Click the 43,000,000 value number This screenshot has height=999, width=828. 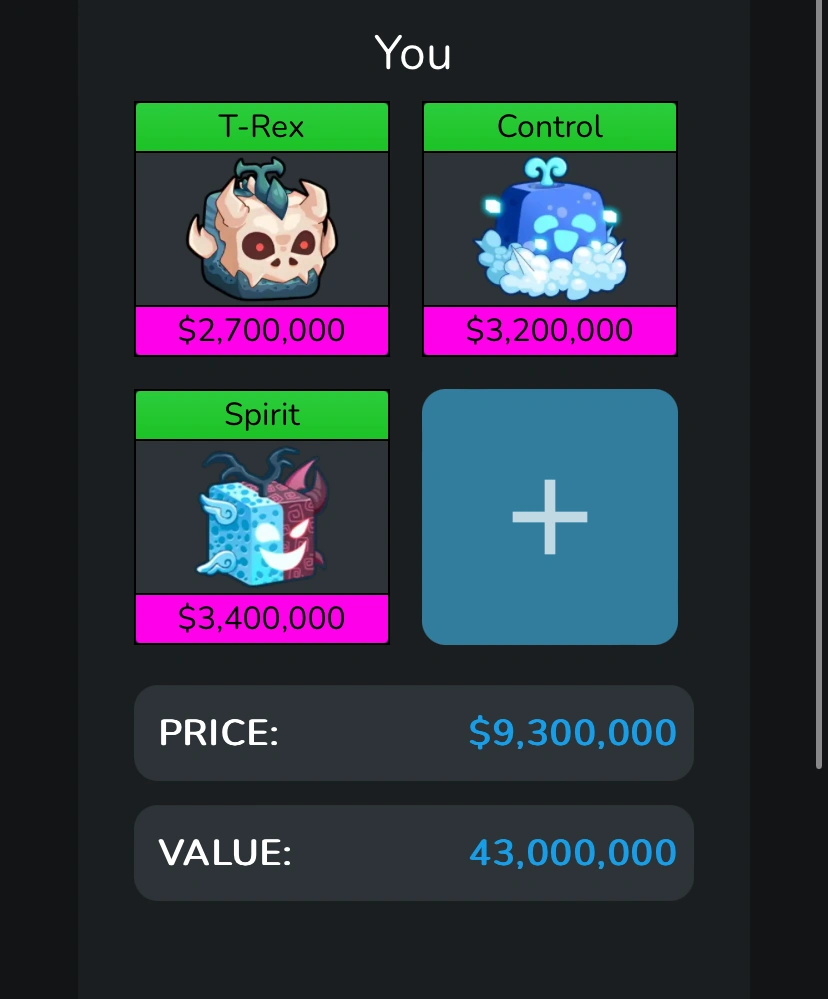coord(573,852)
